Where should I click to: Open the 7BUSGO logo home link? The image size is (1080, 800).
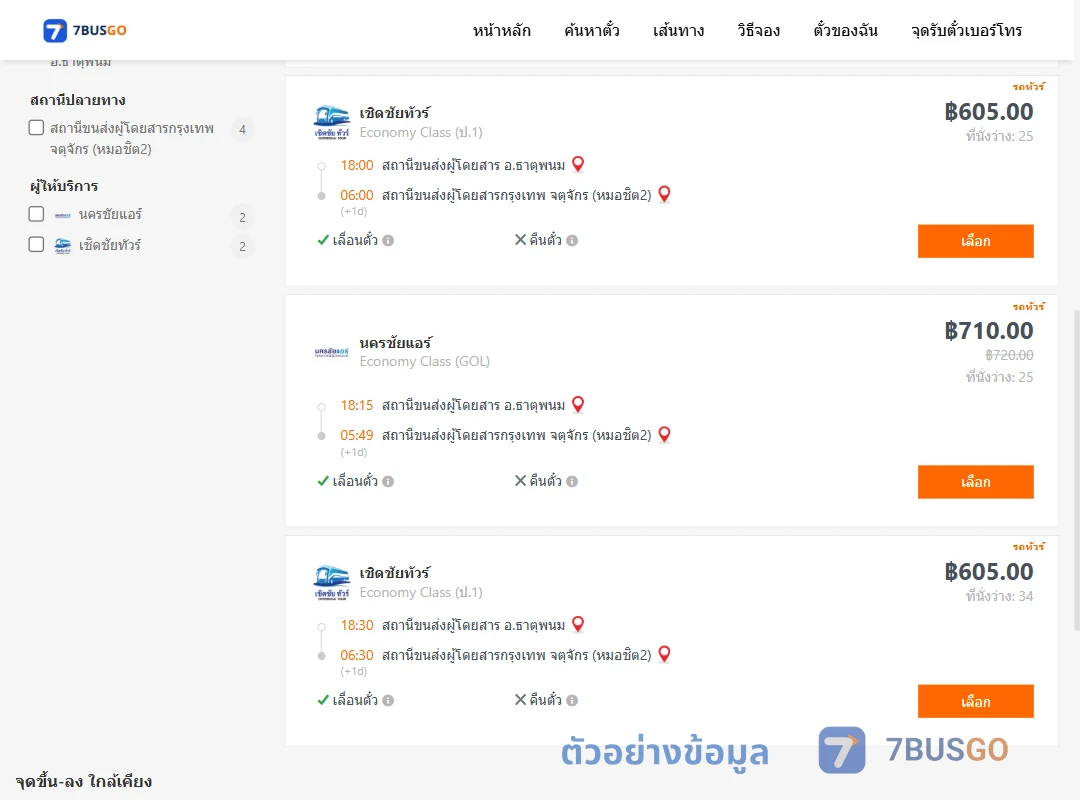[x=85, y=30]
